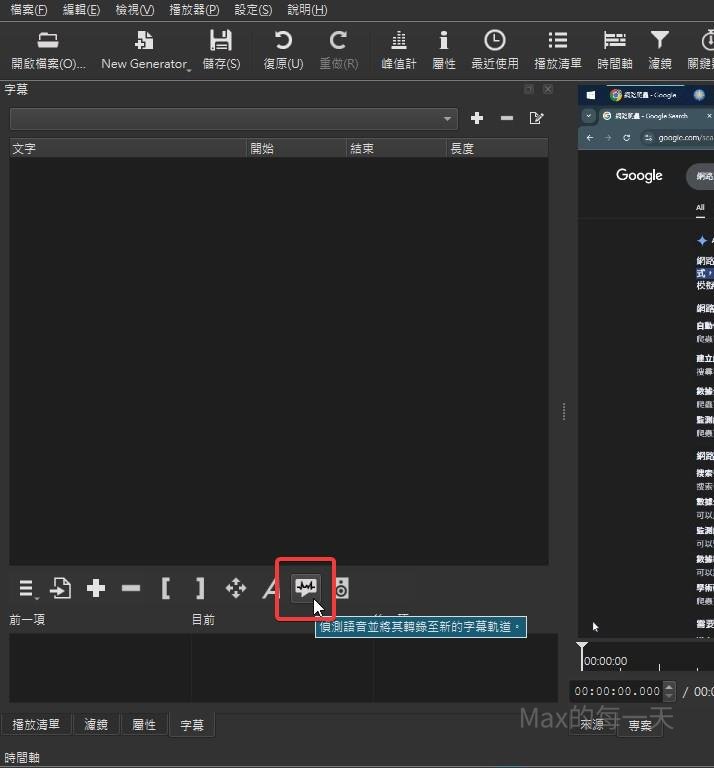
Task: Expand the subtitle track combo box
Action: tap(233, 118)
